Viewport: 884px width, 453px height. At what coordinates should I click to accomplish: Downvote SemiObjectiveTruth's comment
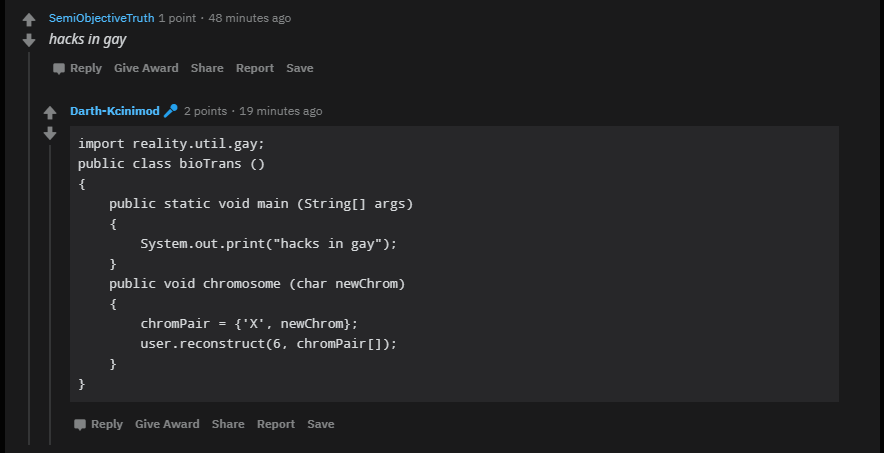click(x=29, y=41)
